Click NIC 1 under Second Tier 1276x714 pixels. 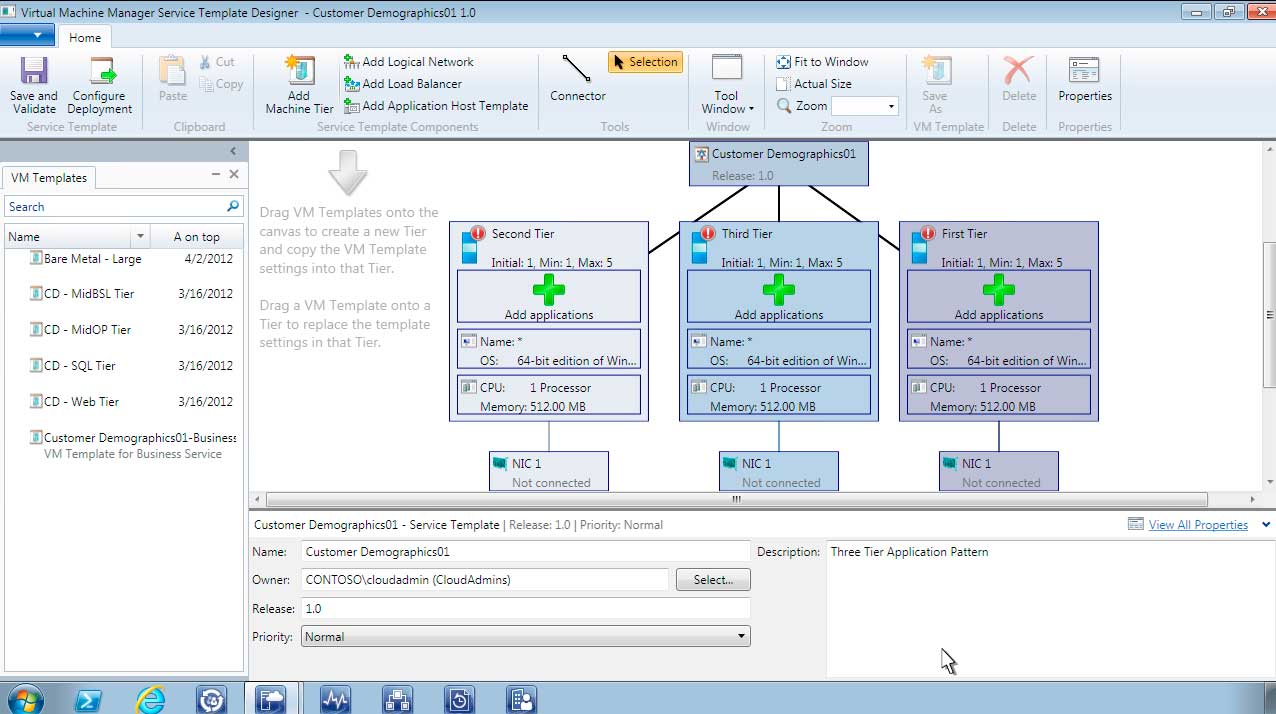click(x=548, y=471)
